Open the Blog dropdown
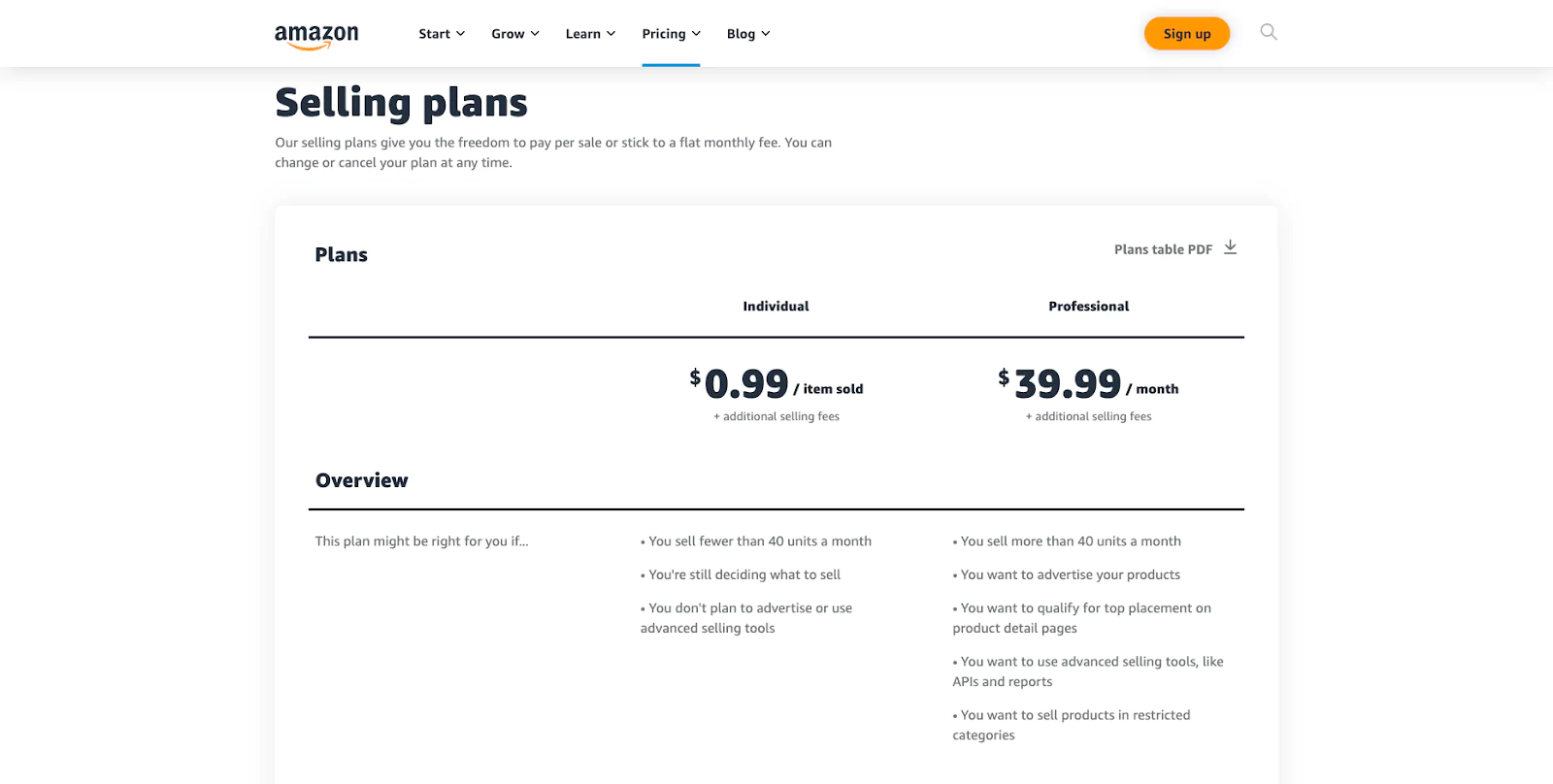The width and height of the screenshot is (1553, 784). coord(765,33)
